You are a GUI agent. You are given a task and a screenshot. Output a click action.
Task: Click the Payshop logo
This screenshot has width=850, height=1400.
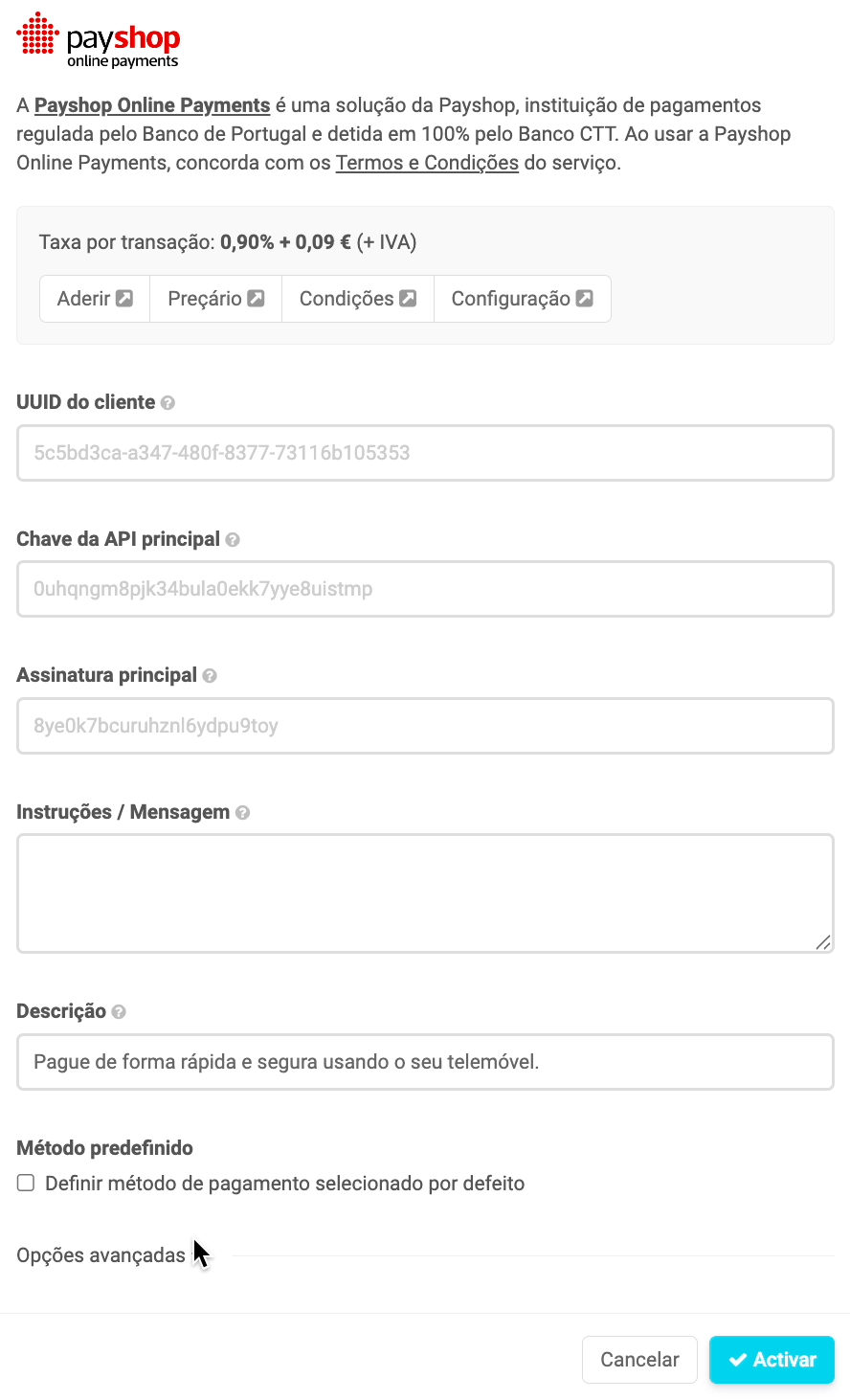[x=99, y=41]
